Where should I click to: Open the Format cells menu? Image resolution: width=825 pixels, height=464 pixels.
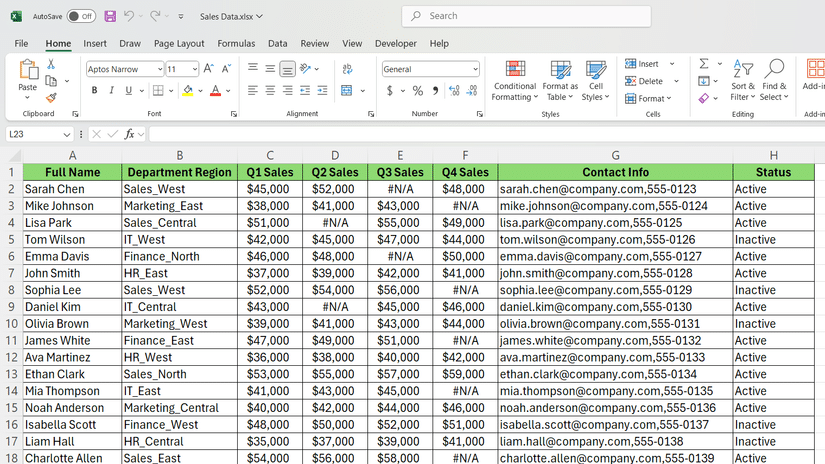click(648, 98)
